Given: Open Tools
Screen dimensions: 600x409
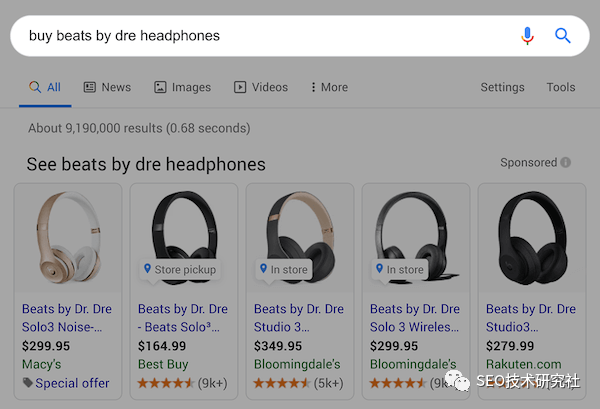Looking at the screenshot, I should [x=561, y=88].
